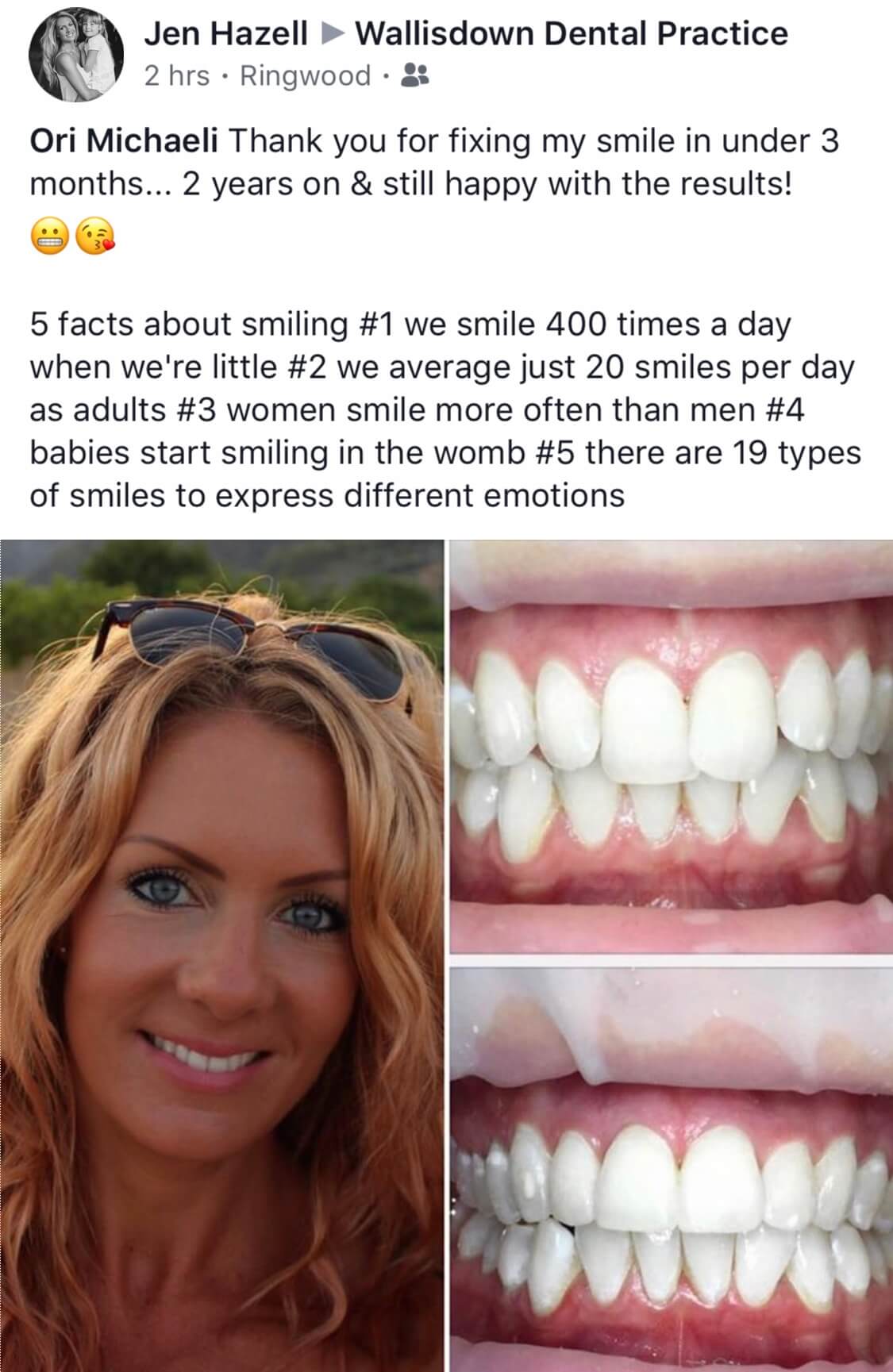
Task: Click the Jen Hazell author name
Action: (226, 33)
